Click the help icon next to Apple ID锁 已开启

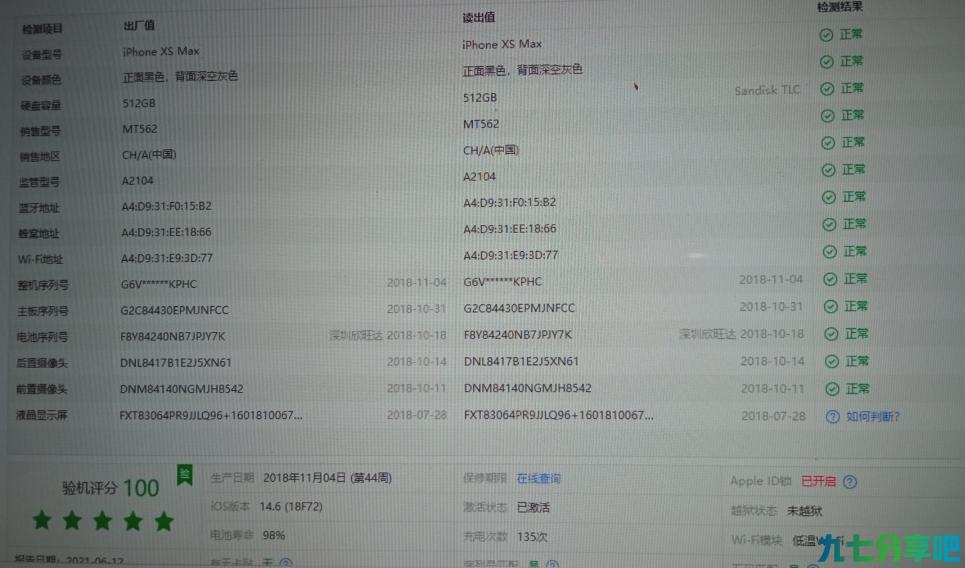coord(850,482)
